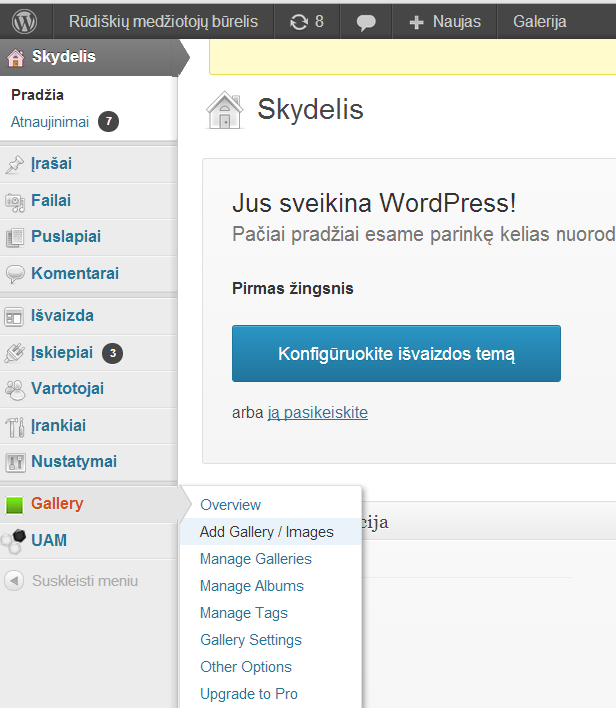
Task: Open the Vartotojai users menu
Action: [67, 389]
